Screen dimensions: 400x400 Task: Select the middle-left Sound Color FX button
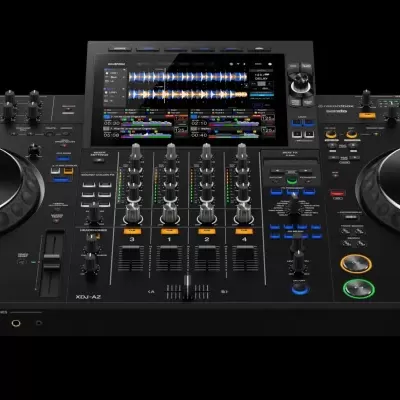click(88, 194)
